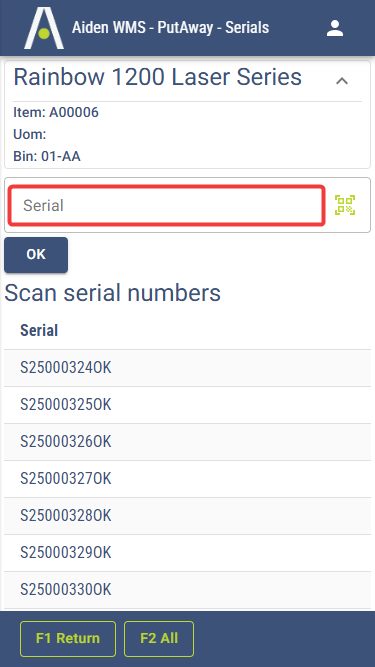This screenshot has height=667, width=375.
Task: Tap the QR barcode scanner icon
Action: pyautogui.click(x=345, y=205)
